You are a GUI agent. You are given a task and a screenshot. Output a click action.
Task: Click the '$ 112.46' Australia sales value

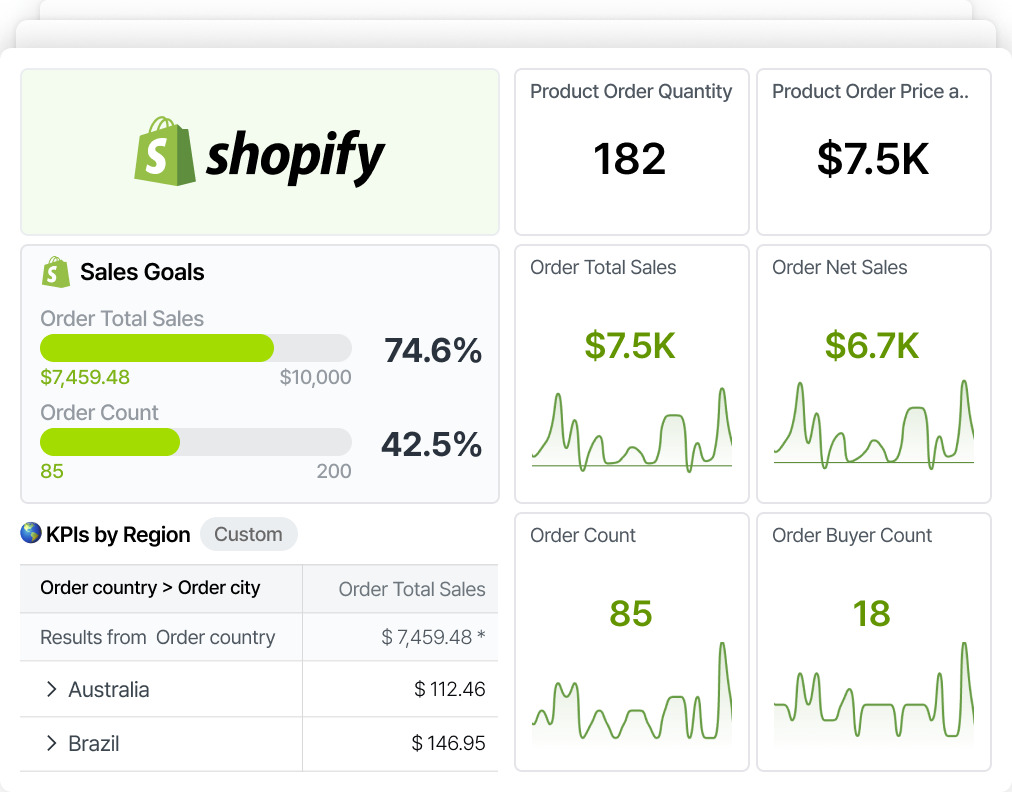pyautogui.click(x=449, y=689)
